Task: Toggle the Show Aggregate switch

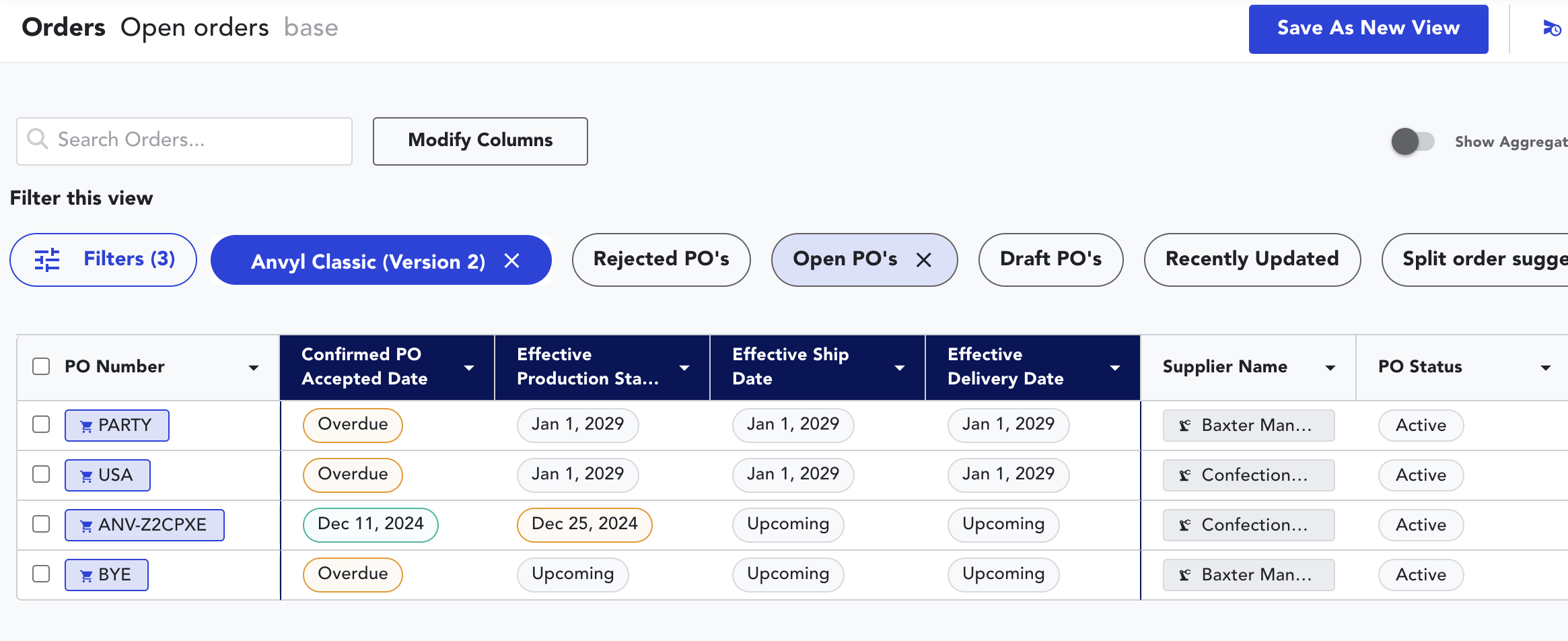Action: pos(1413,141)
